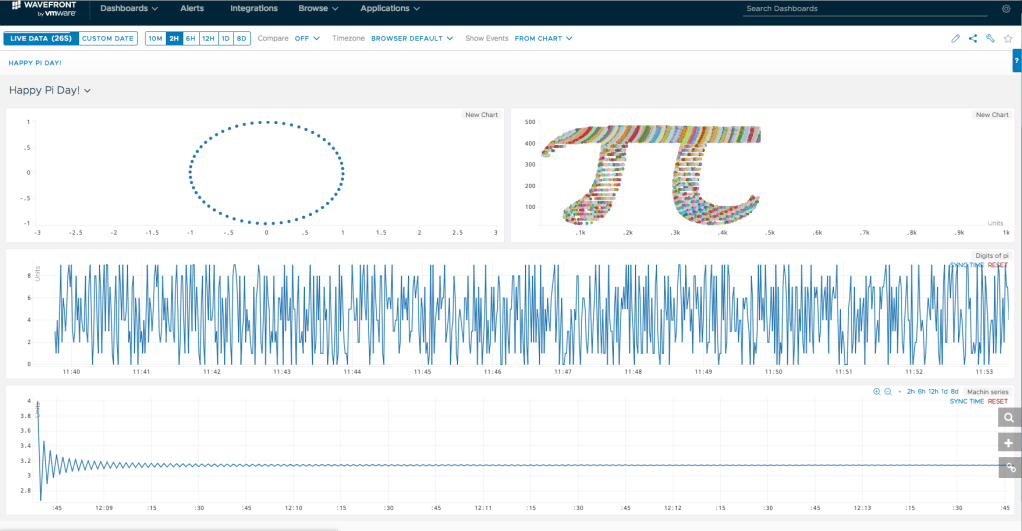Share the dashboard via share icon

click(x=972, y=38)
